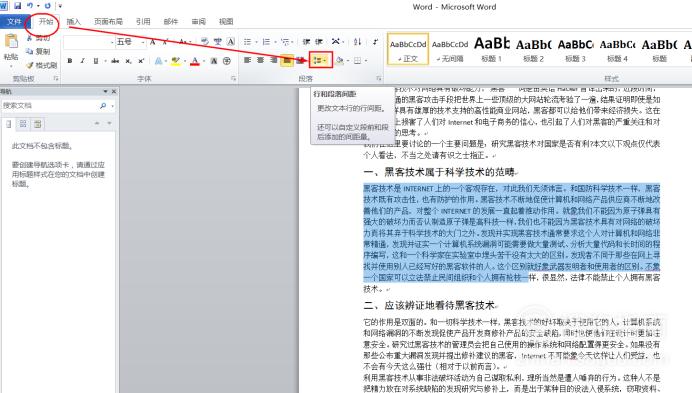This screenshot has width=692, height=393.
Task: Apply bullet list icon
Action: click(248, 42)
